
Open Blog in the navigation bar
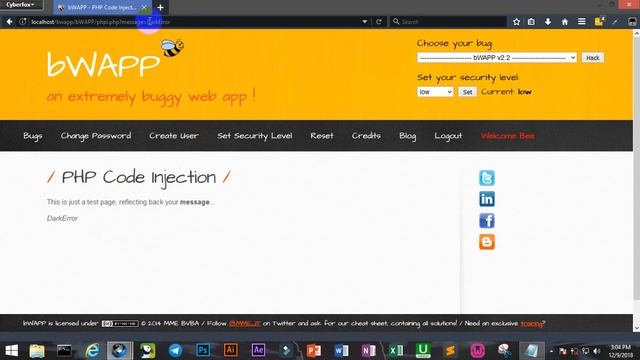408,136
